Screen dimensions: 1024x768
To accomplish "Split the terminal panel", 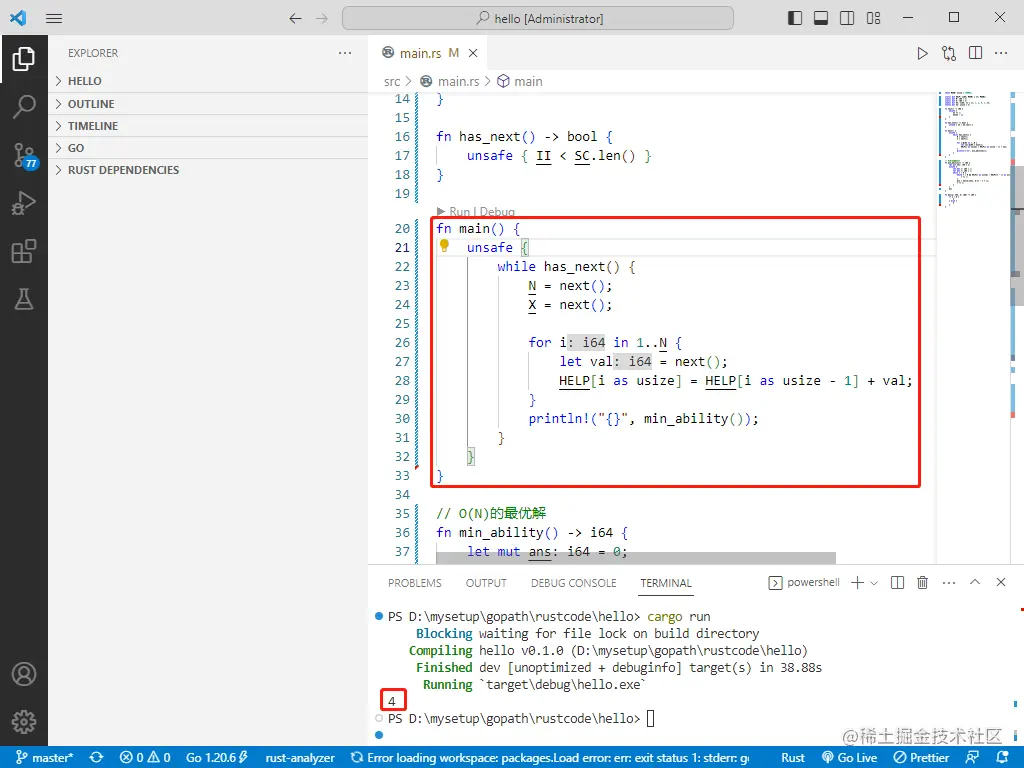I will (897, 583).
